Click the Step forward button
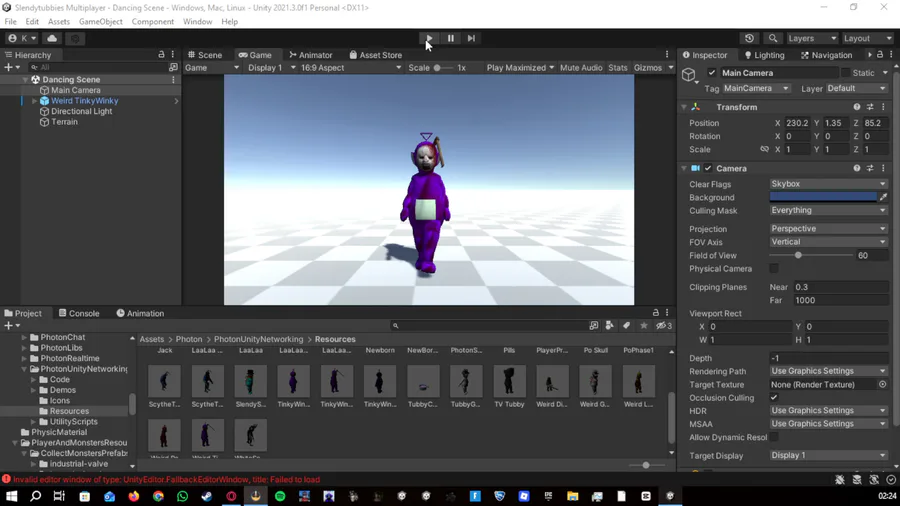The image size is (900, 506). click(x=471, y=38)
